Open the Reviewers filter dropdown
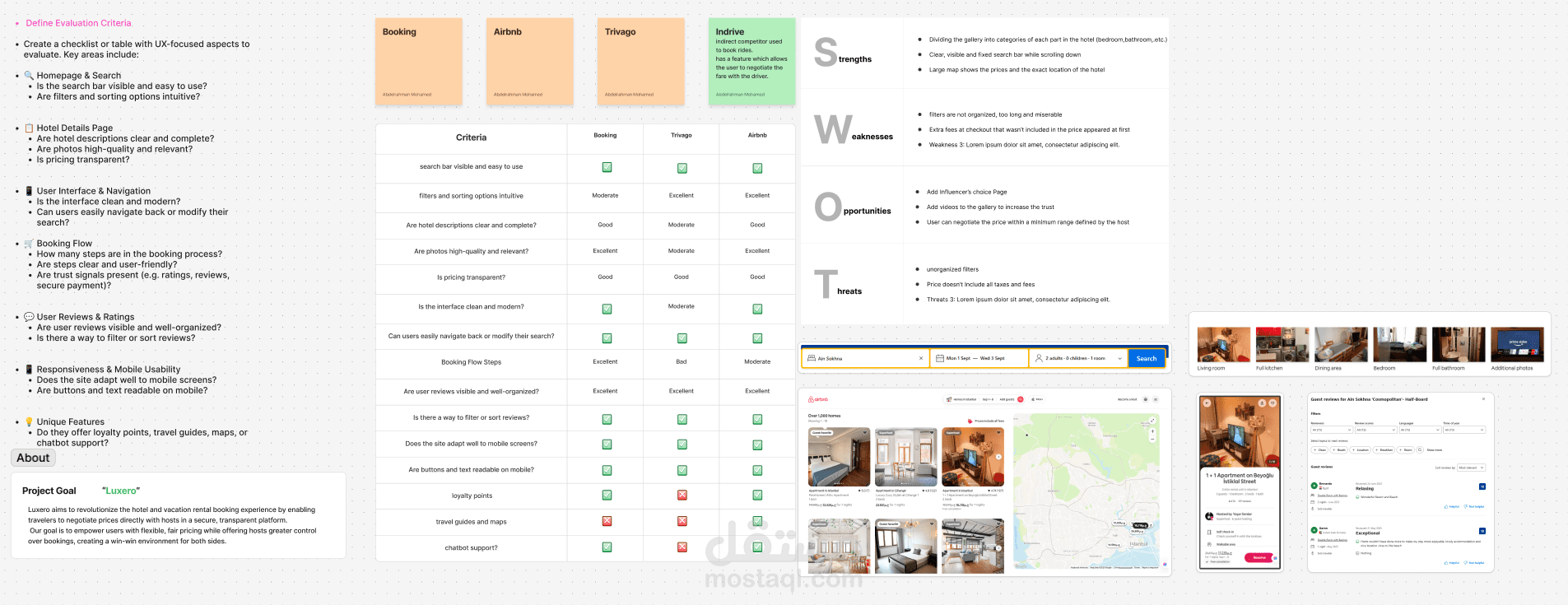 pyautogui.click(x=1331, y=430)
